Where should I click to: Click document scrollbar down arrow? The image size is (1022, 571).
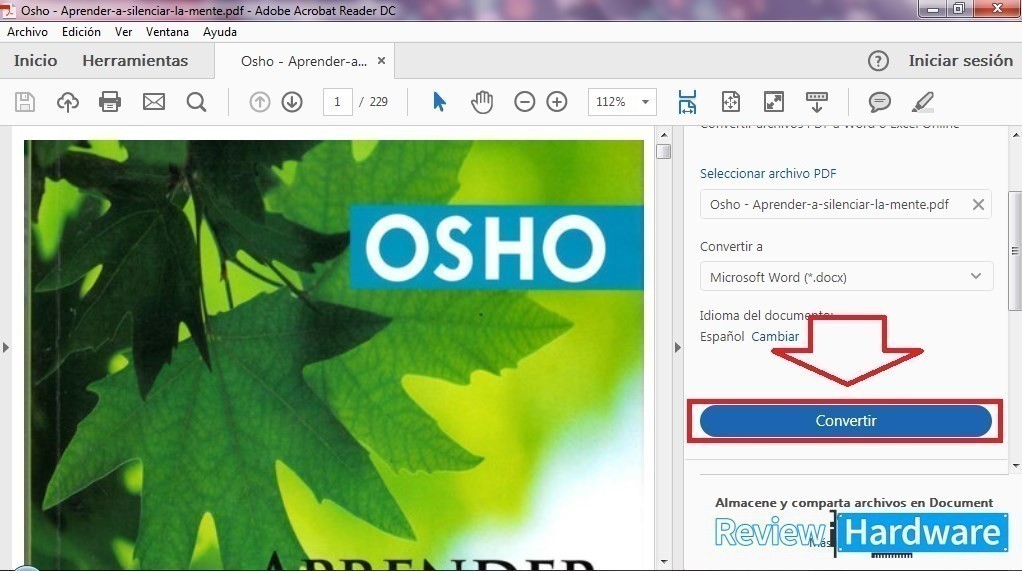click(664, 561)
